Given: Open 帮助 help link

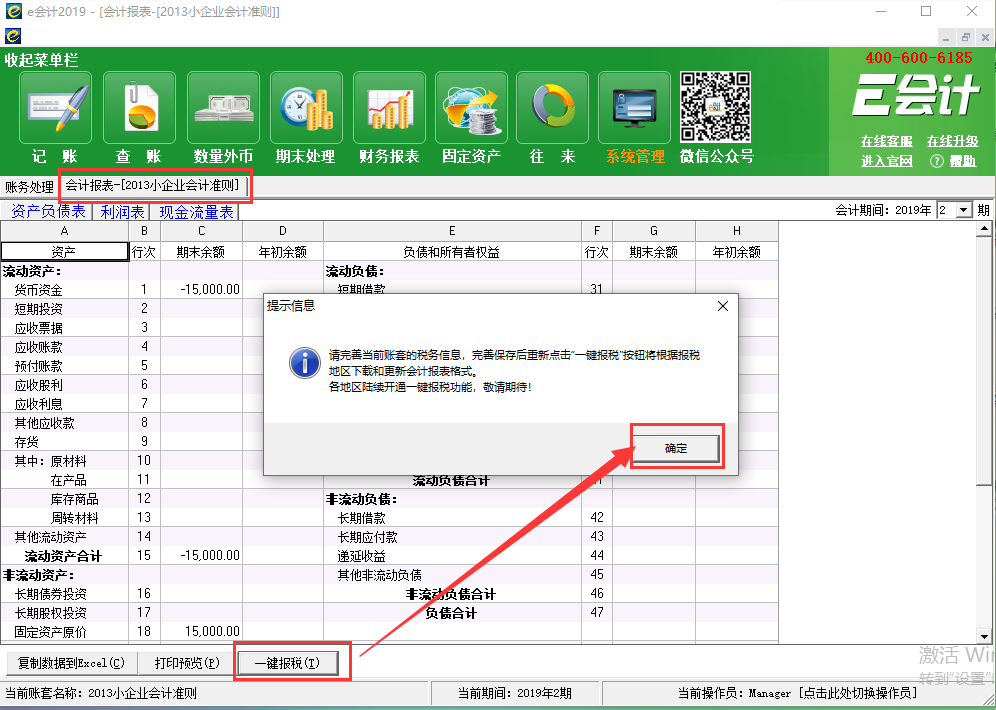Looking at the screenshot, I should click(962, 161).
